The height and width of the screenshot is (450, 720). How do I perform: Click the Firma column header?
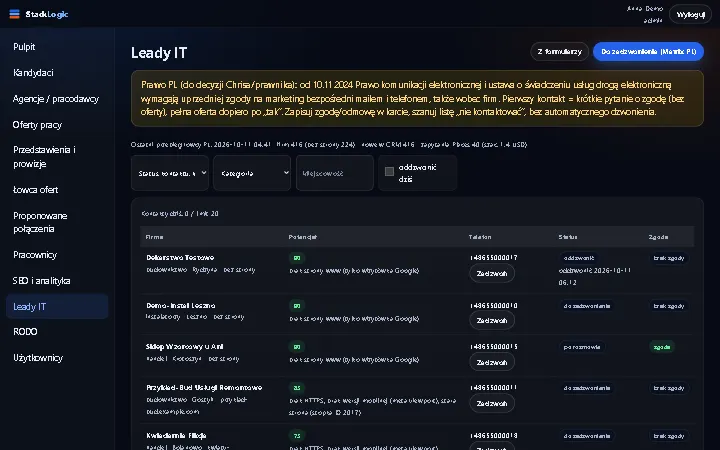click(154, 237)
